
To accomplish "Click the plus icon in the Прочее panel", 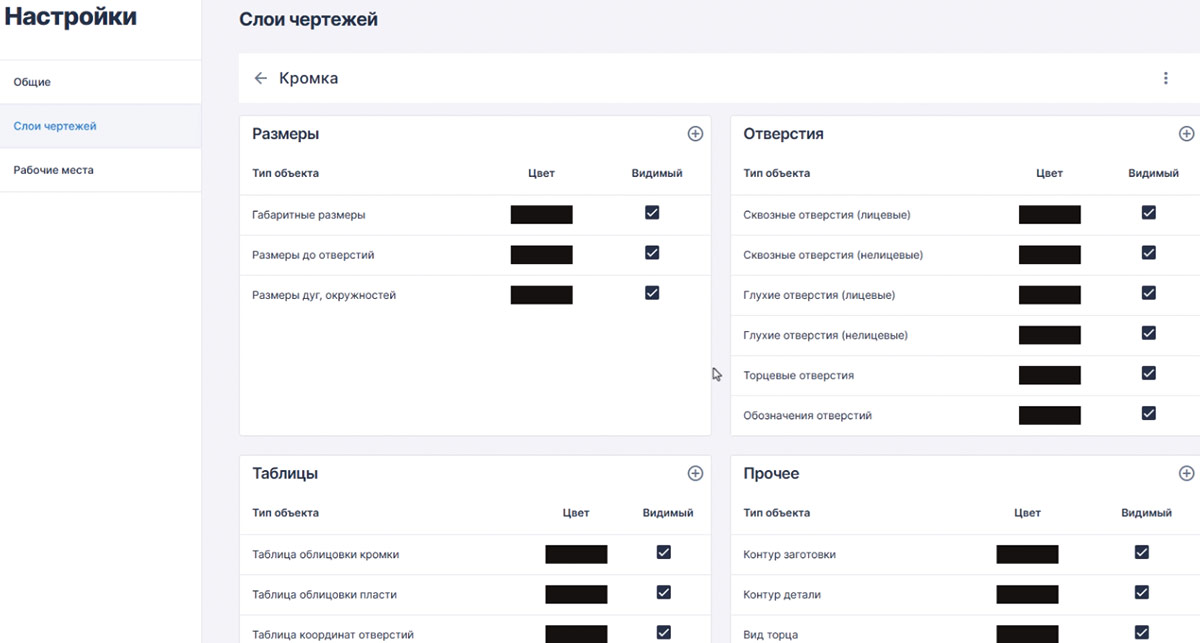I will point(1186,472).
